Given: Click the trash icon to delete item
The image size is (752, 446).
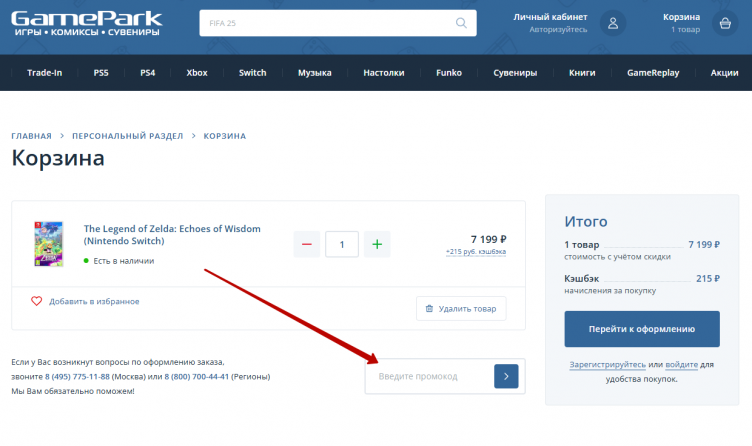Looking at the screenshot, I should tap(429, 309).
